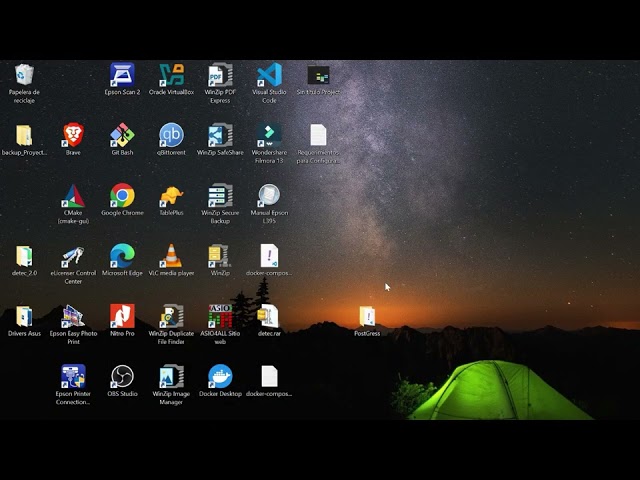Select the Microsoft Edge shortcut
This screenshot has height=480, width=640.
[122, 256]
